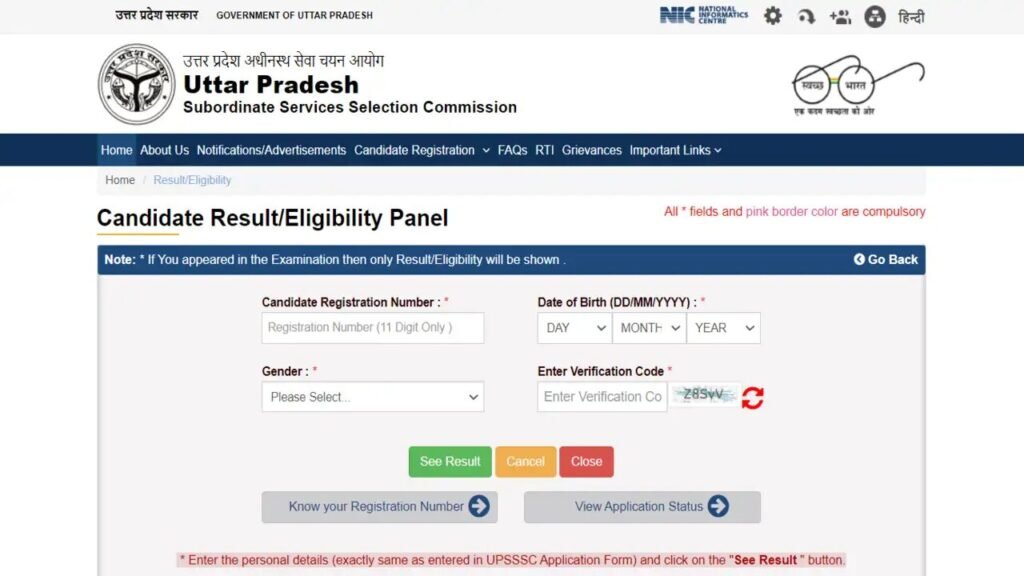Click the green See Result button
The image size is (1024, 576).
tap(450, 462)
